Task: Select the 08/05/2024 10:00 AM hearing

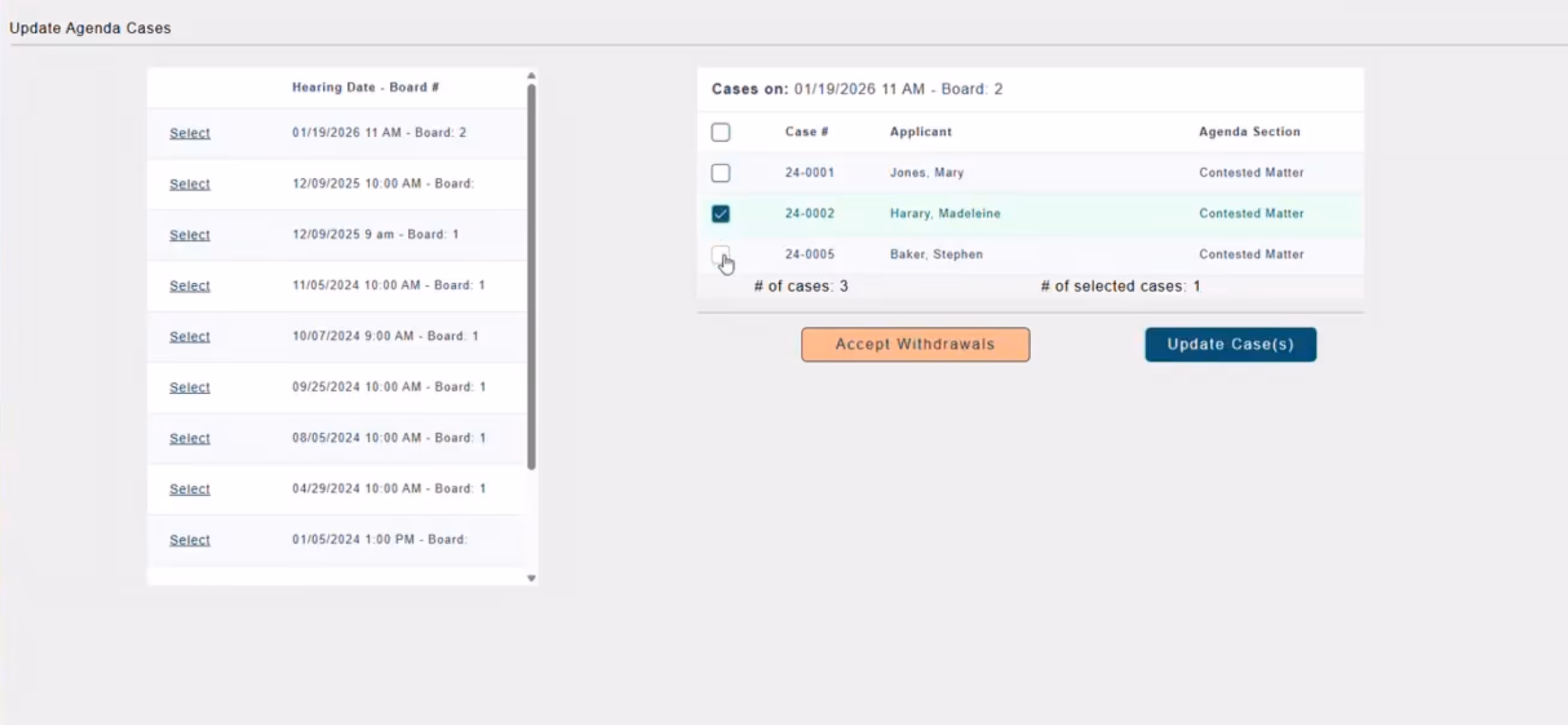Action: point(190,438)
